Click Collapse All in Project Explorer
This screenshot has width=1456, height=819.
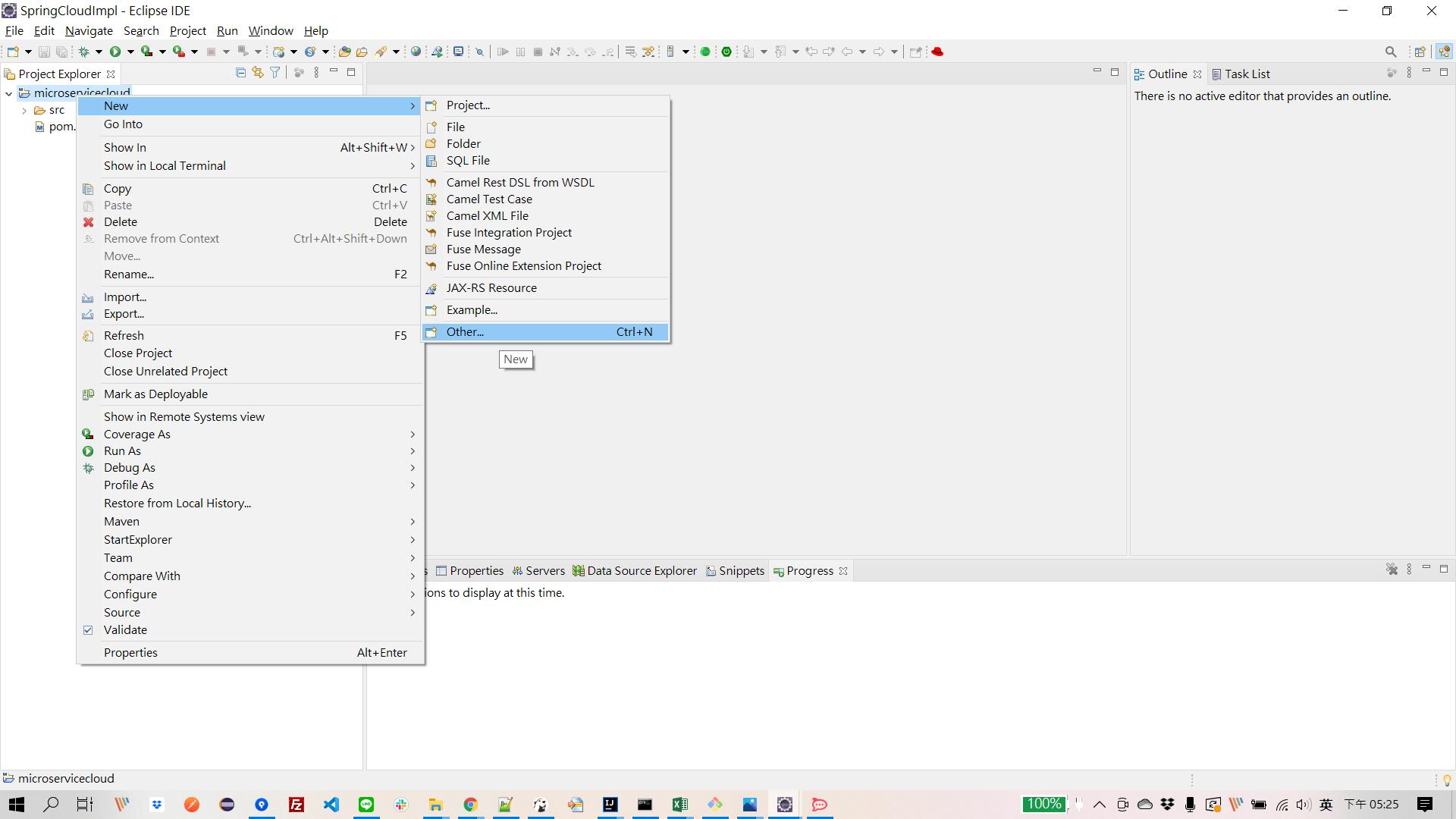click(x=240, y=73)
